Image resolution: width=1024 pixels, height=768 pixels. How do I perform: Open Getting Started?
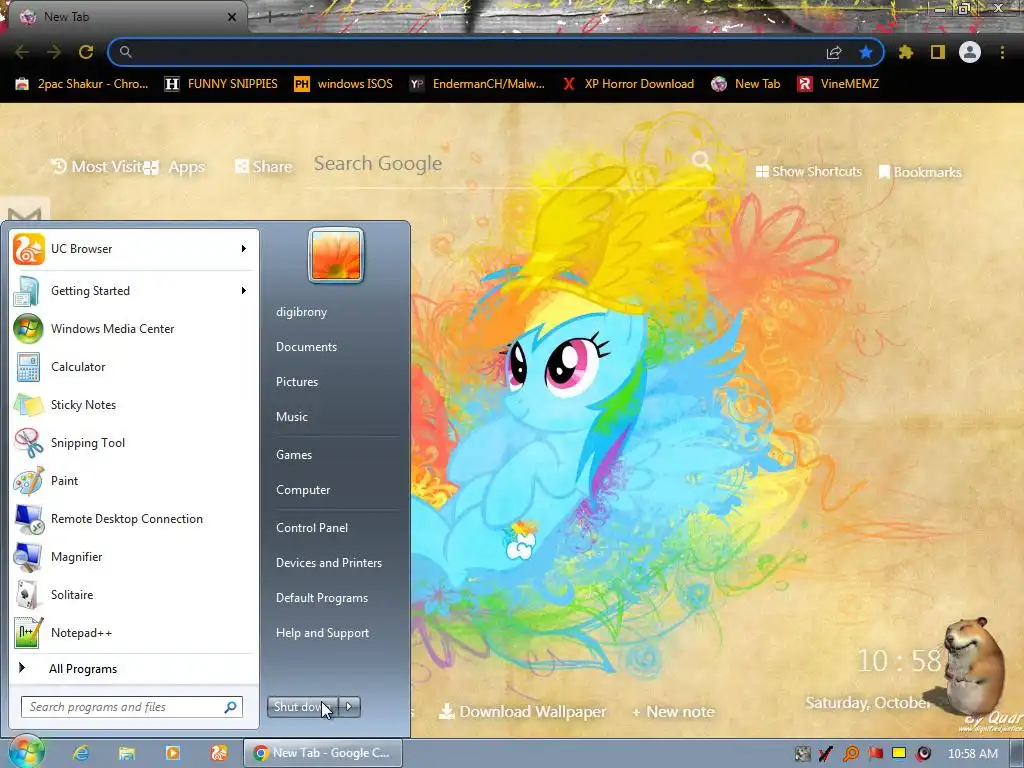coord(134,291)
